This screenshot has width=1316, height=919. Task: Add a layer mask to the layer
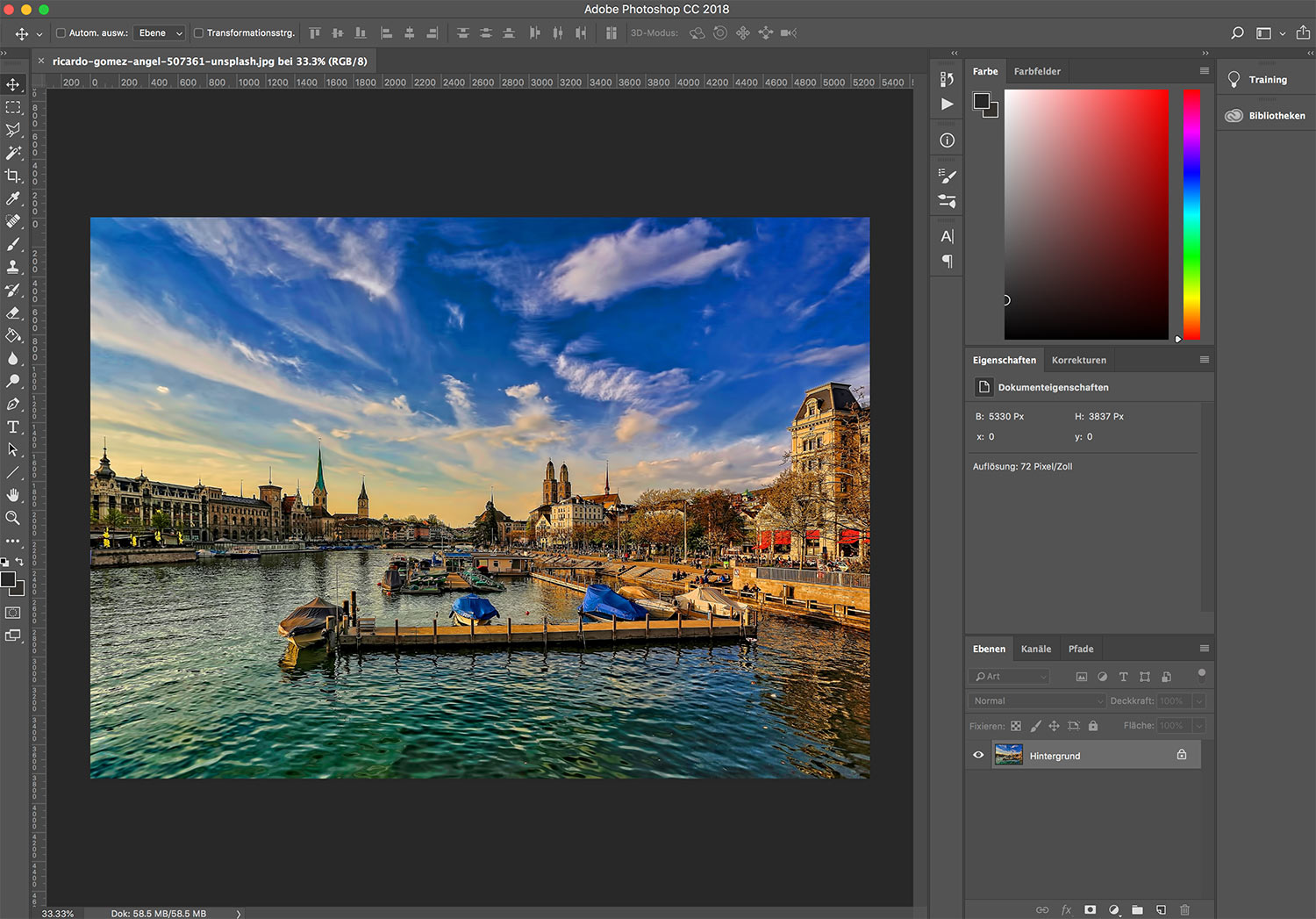1090,910
